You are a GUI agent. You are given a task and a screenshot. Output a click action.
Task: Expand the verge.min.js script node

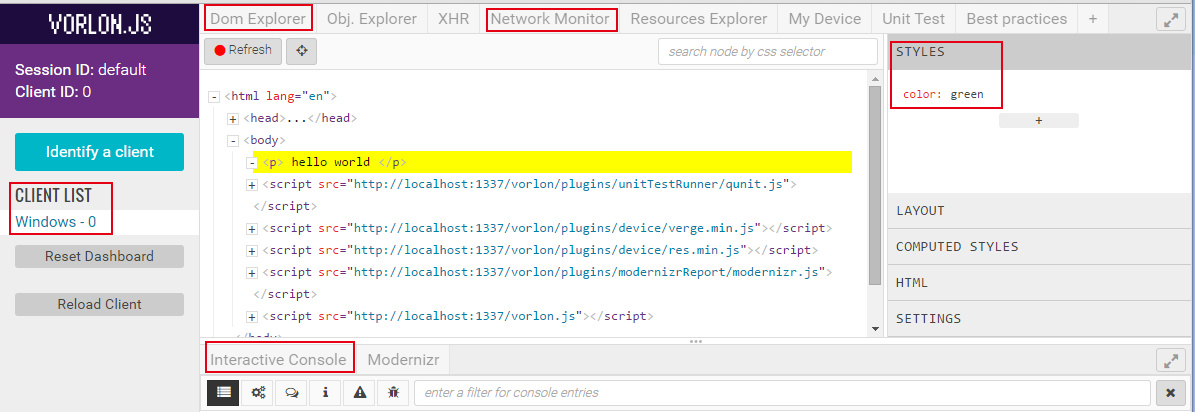(x=252, y=228)
